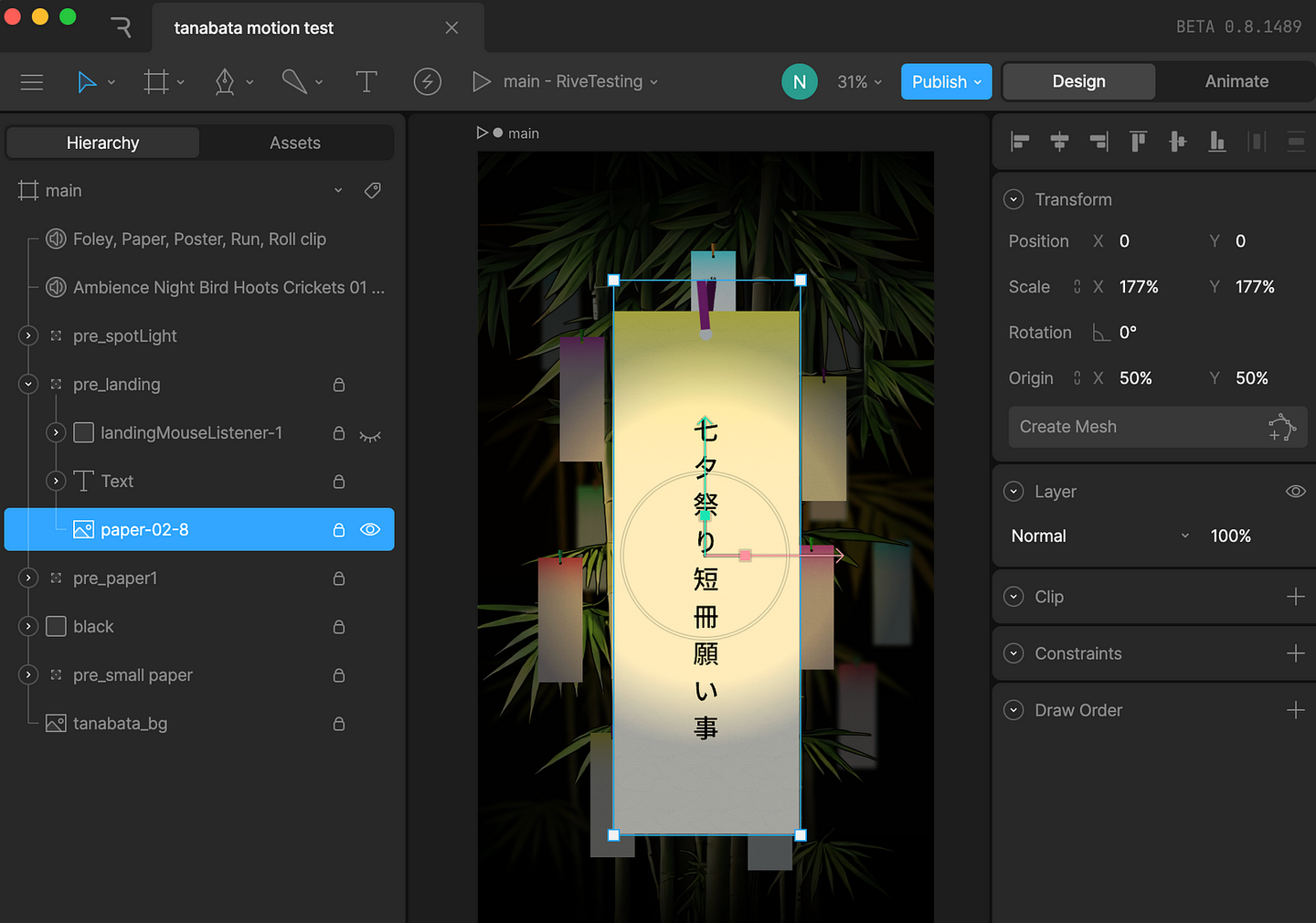Switch to Animate mode
This screenshot has width=1316, height=923.
[x=1236, y=81]
